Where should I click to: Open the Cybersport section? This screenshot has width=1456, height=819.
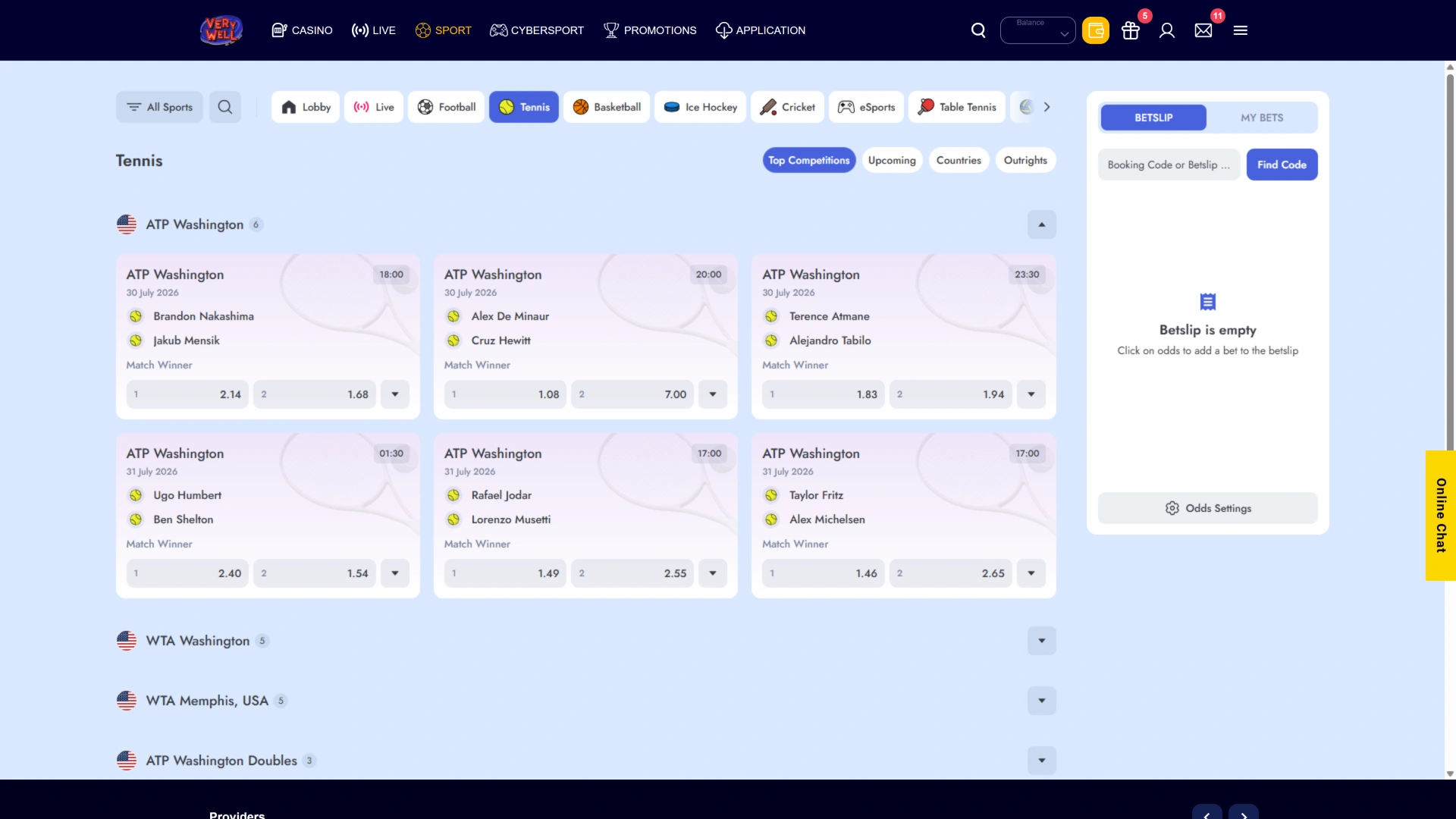pos(537,30)
